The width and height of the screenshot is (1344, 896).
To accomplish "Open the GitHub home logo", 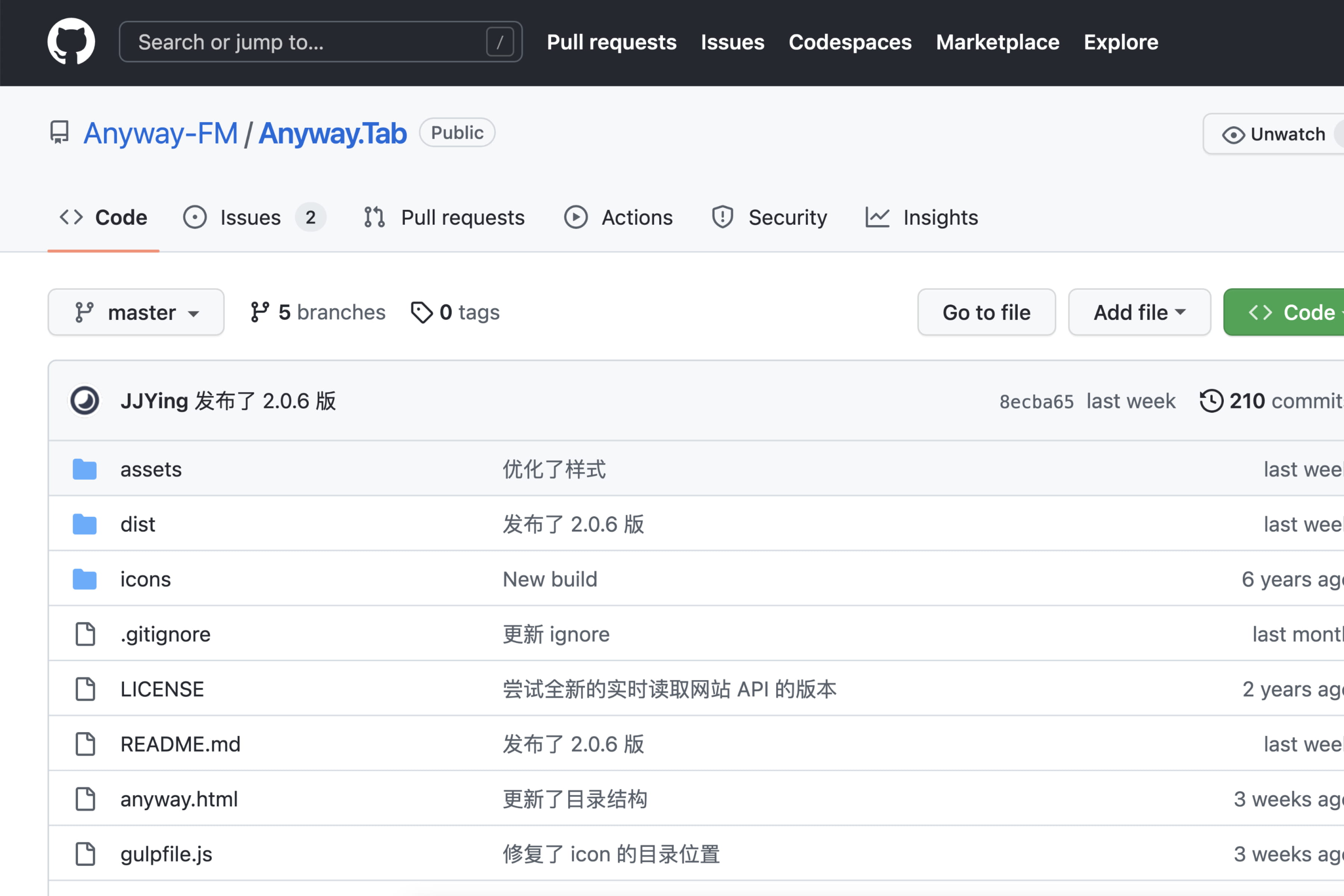I will pyautogui.click(x=71, y=42).
